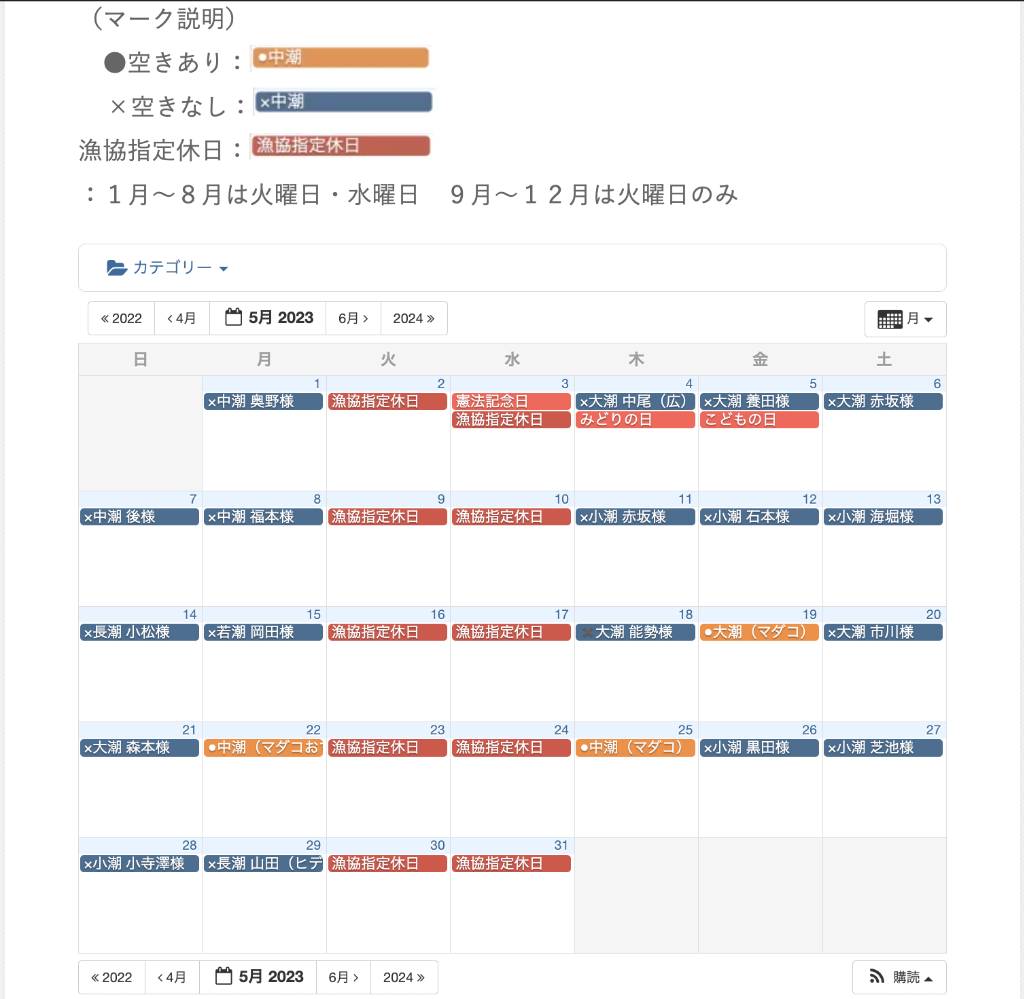Open the 中潮（マダコ）event on the 25th

635,747
